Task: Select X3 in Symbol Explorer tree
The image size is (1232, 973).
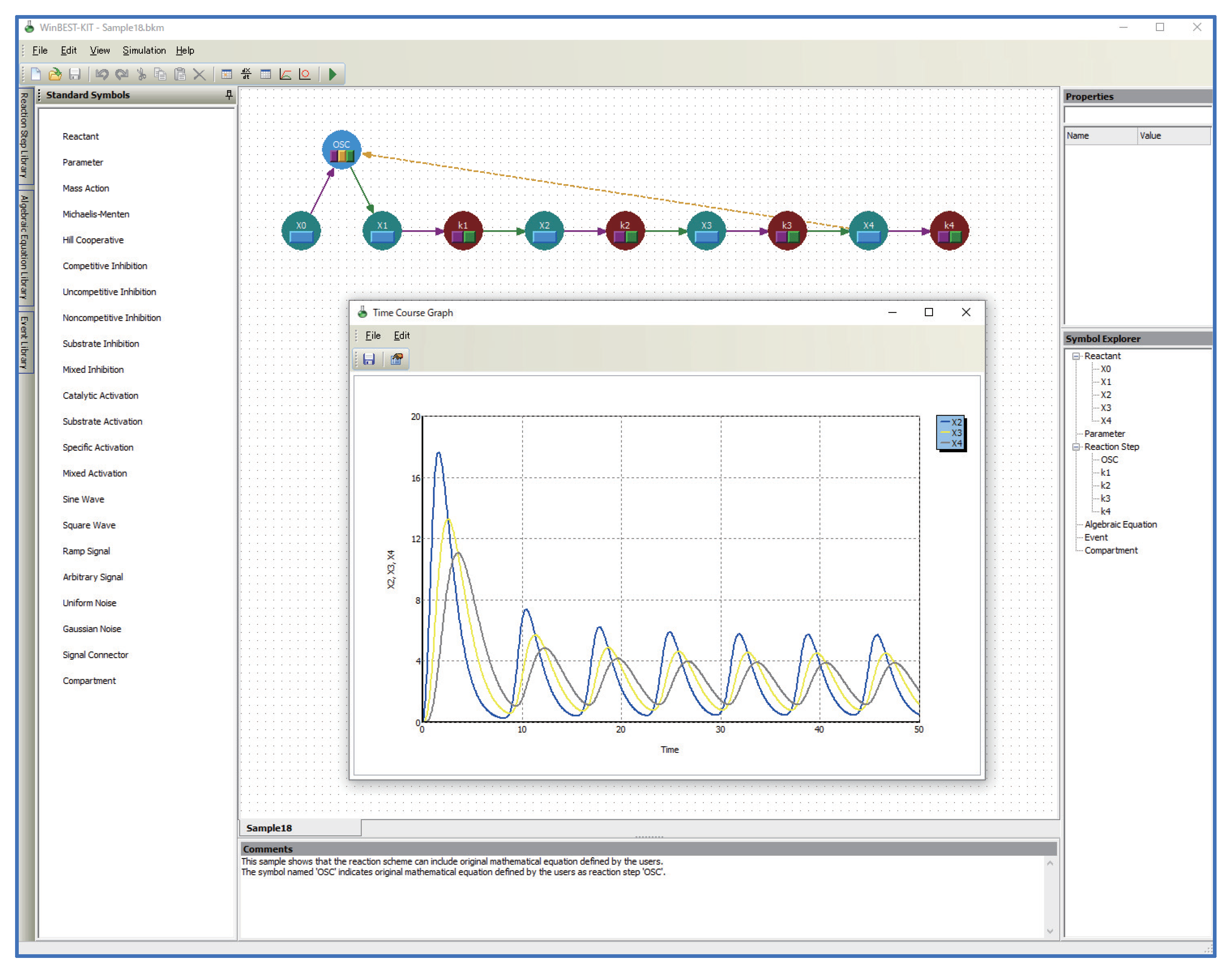Action: (x=1105, y=408)
